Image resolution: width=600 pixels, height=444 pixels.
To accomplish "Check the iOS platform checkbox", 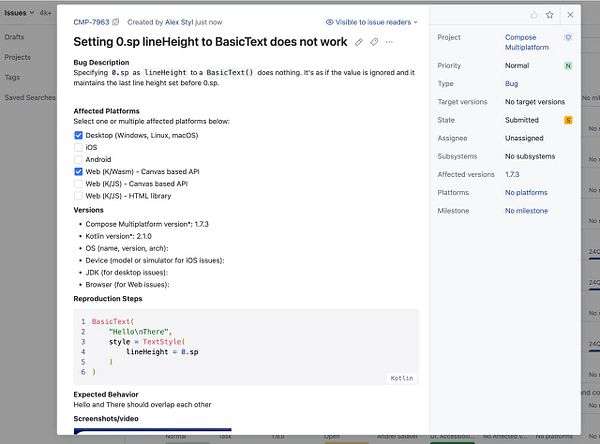I will coord(78,147).
